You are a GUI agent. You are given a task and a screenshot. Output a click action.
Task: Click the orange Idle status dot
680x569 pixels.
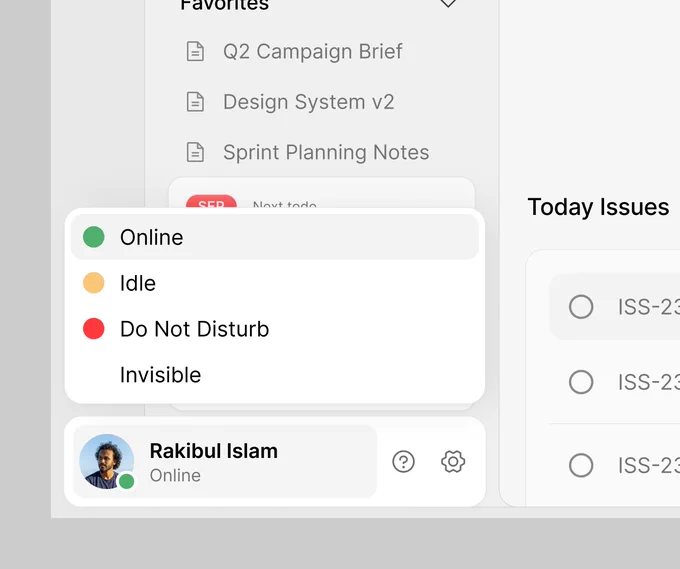pos(94,283)
